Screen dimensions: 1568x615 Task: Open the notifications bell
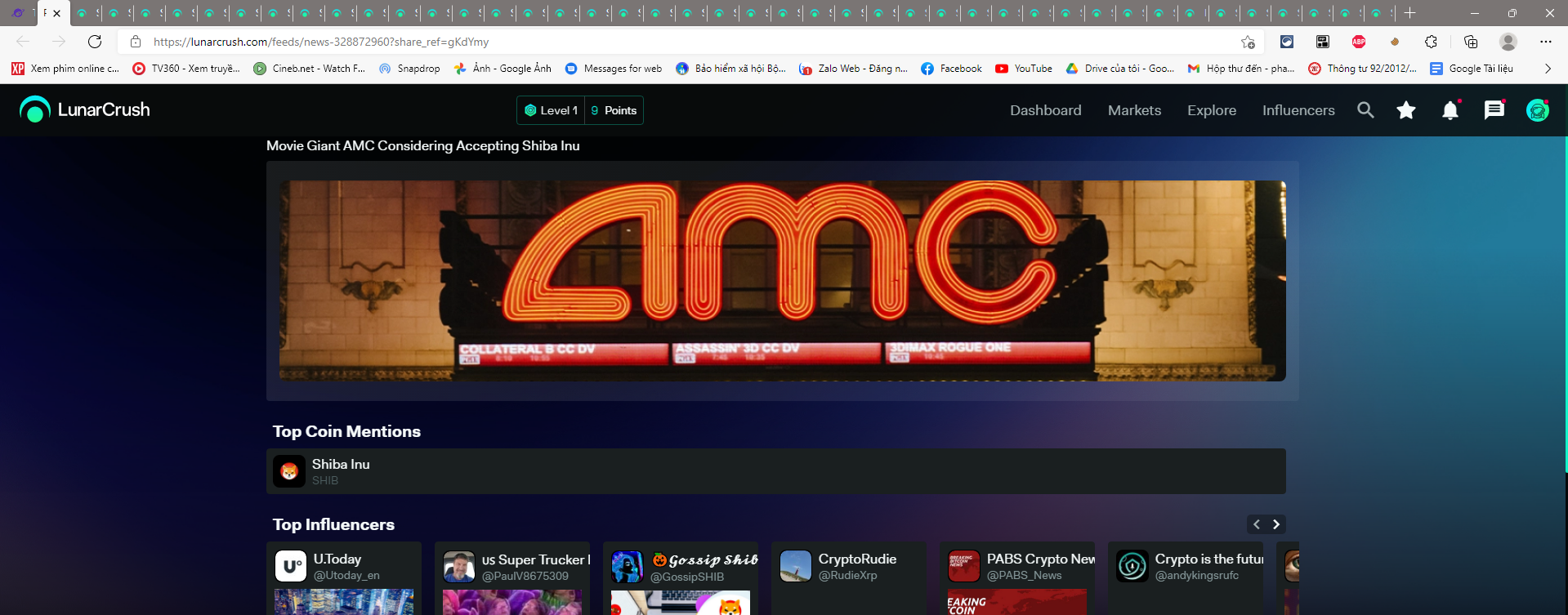[x=1450, y=110]
